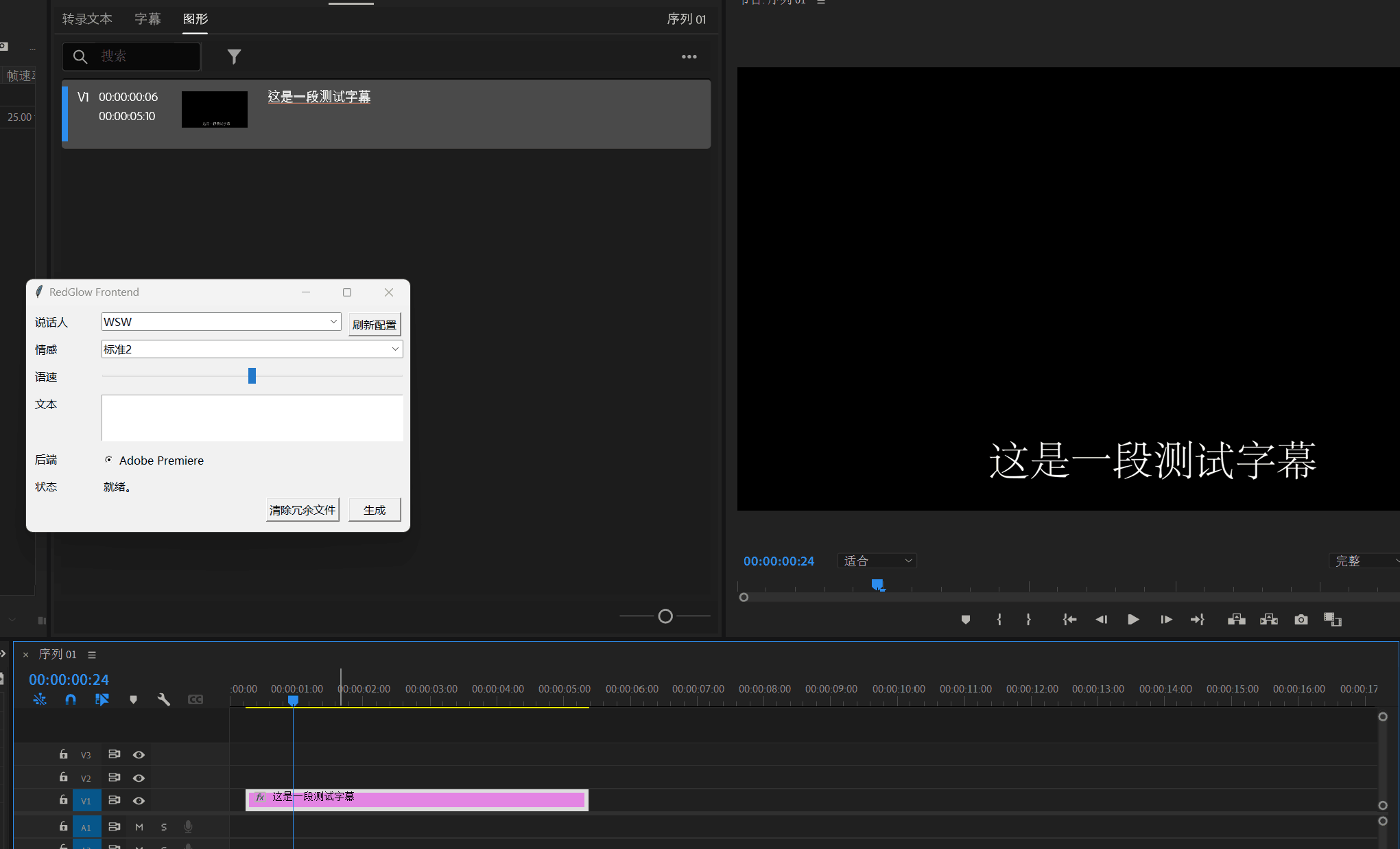Go to Out point in Program monitor
Viewport: 1400px width, 849px height.
click(1198, 620)
